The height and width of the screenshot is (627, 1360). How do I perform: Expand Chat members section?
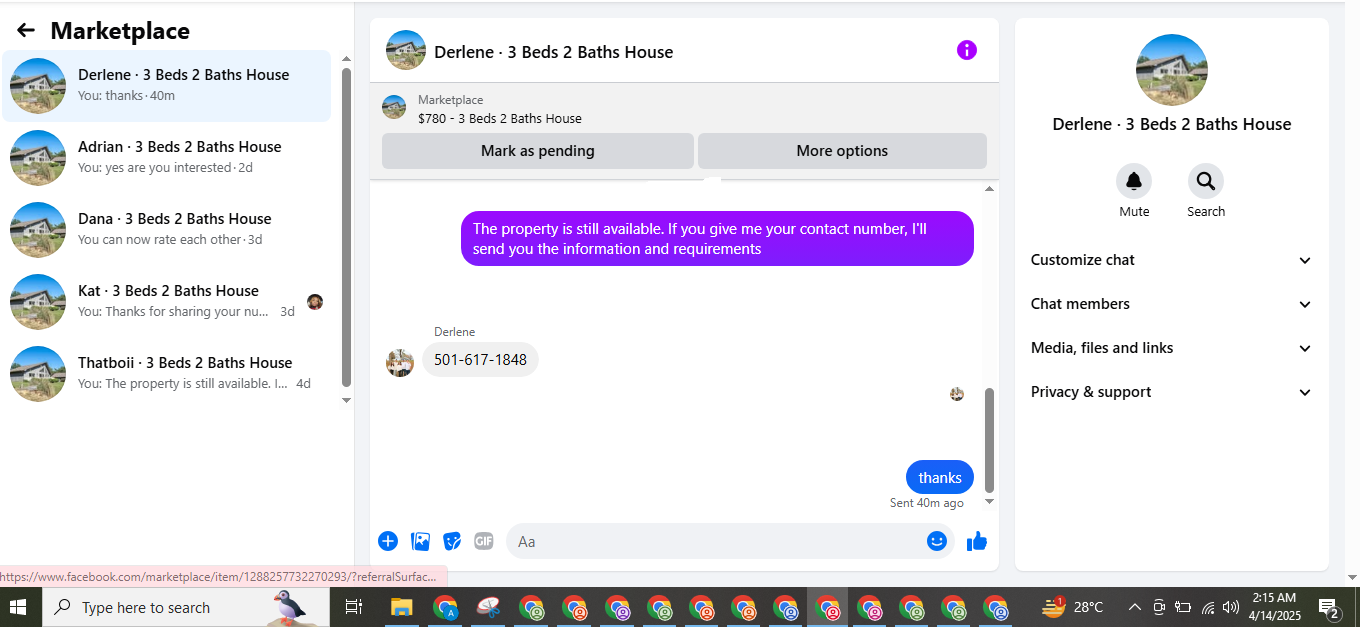pos(1171,304)
